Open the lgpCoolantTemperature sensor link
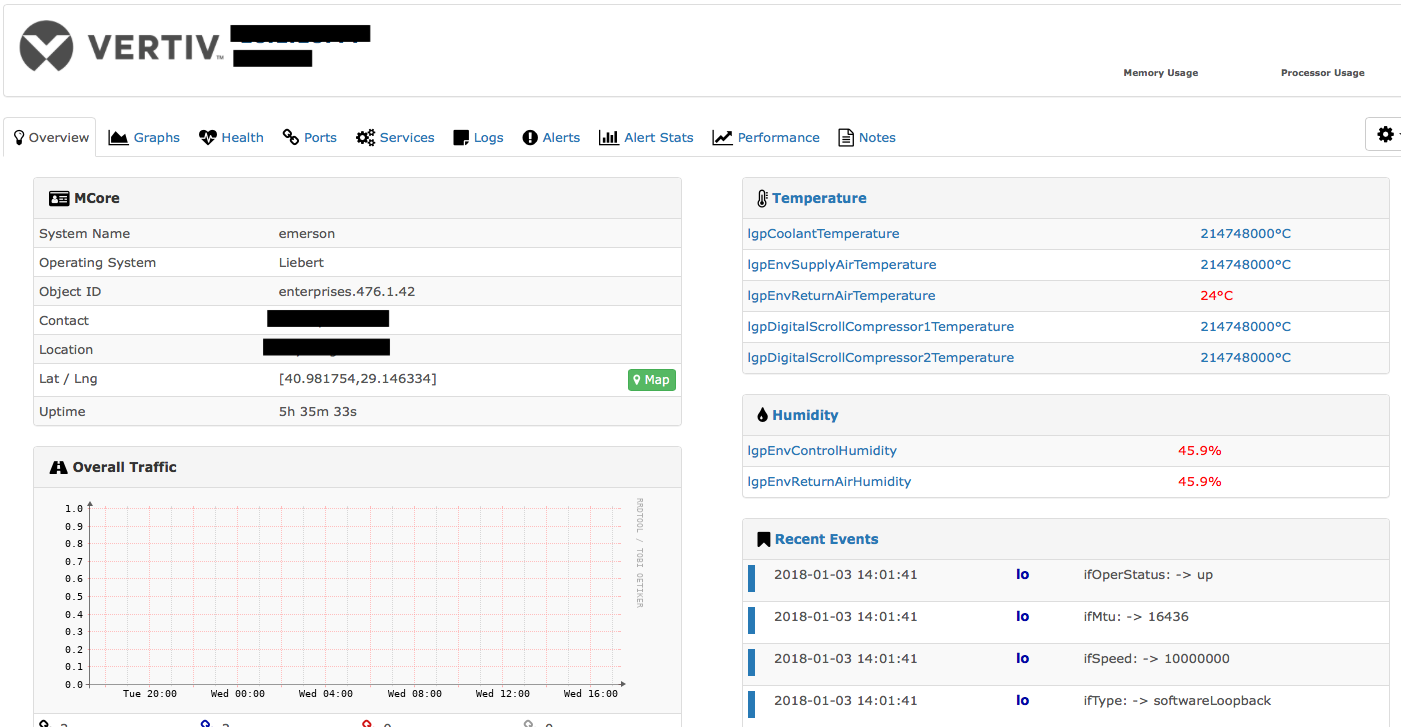The height and width of the screenshot is (727, 1401). click(x=823, y=233)
